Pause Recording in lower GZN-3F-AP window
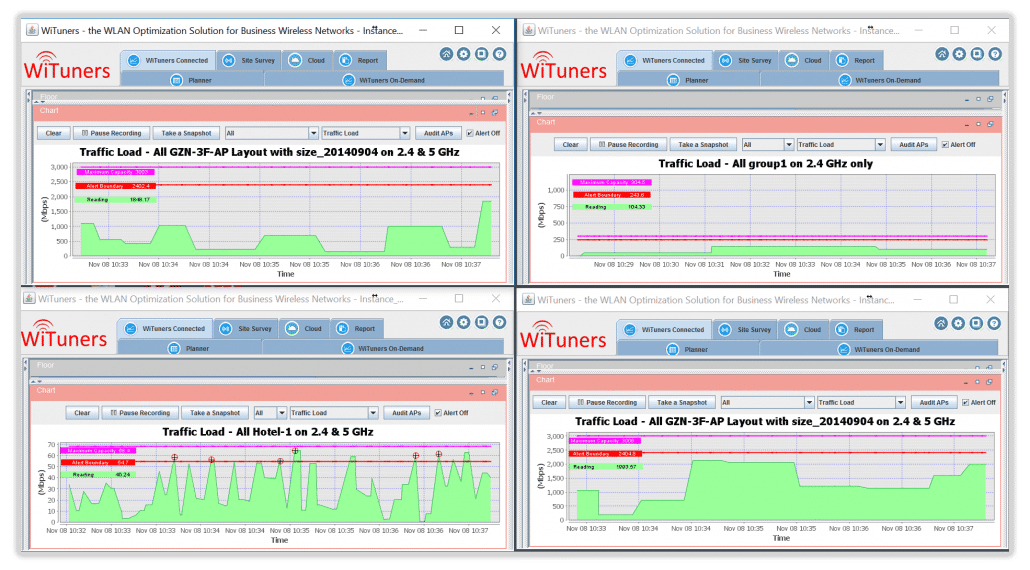Screen dimensions: 1030x570 click(x=607, y=403)
